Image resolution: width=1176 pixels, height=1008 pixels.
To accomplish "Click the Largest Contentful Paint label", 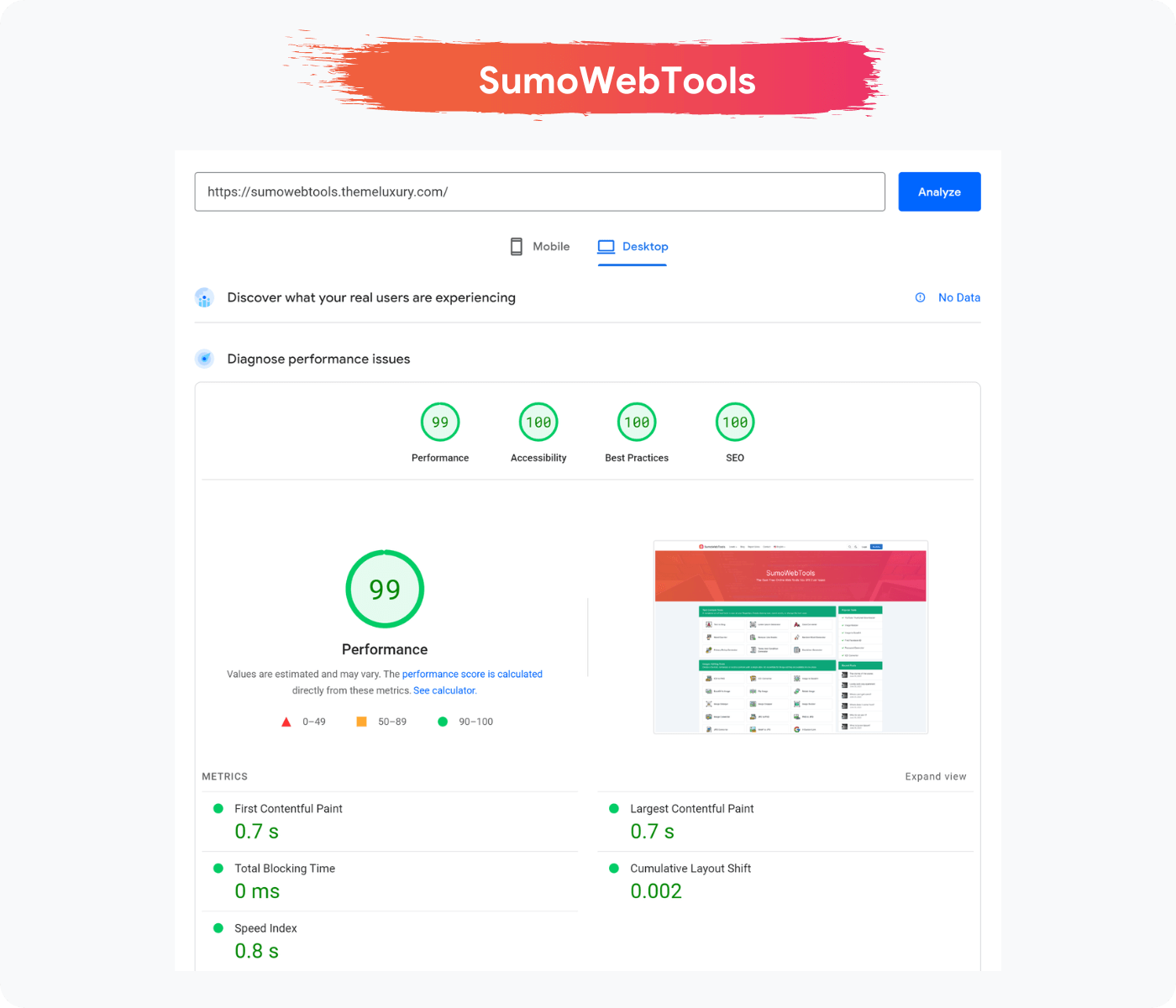I will point(692,809).
